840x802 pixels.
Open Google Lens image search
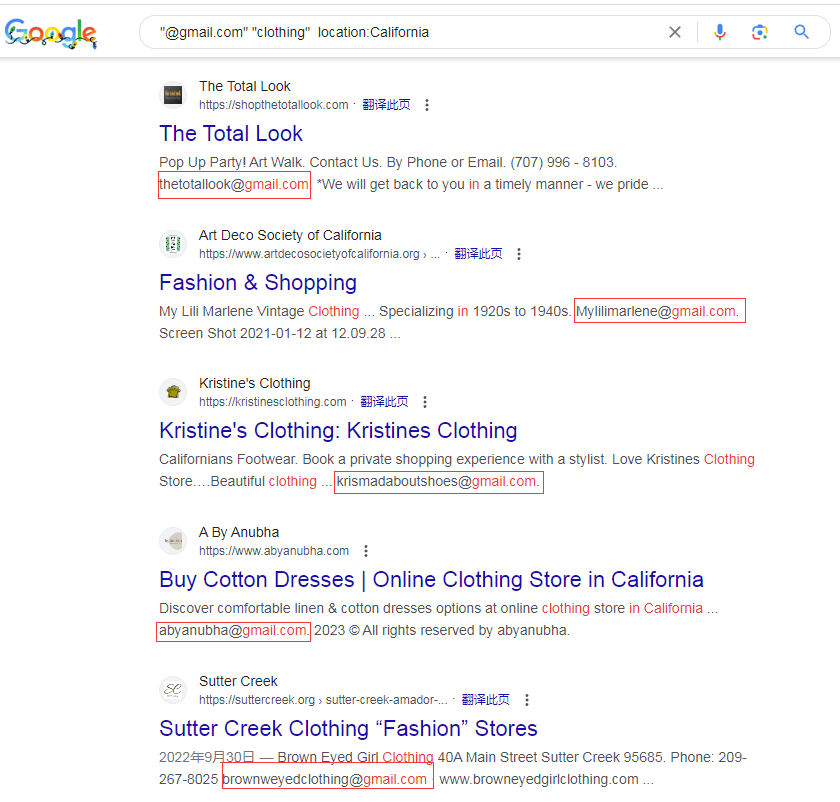pyautogui.click(x=760, y=32)
